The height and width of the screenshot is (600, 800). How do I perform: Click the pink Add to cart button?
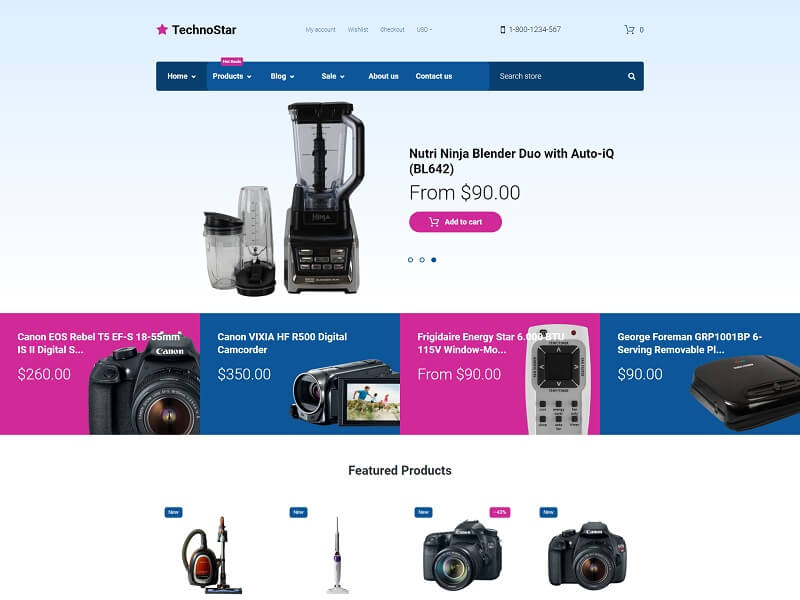pos(455,222)
